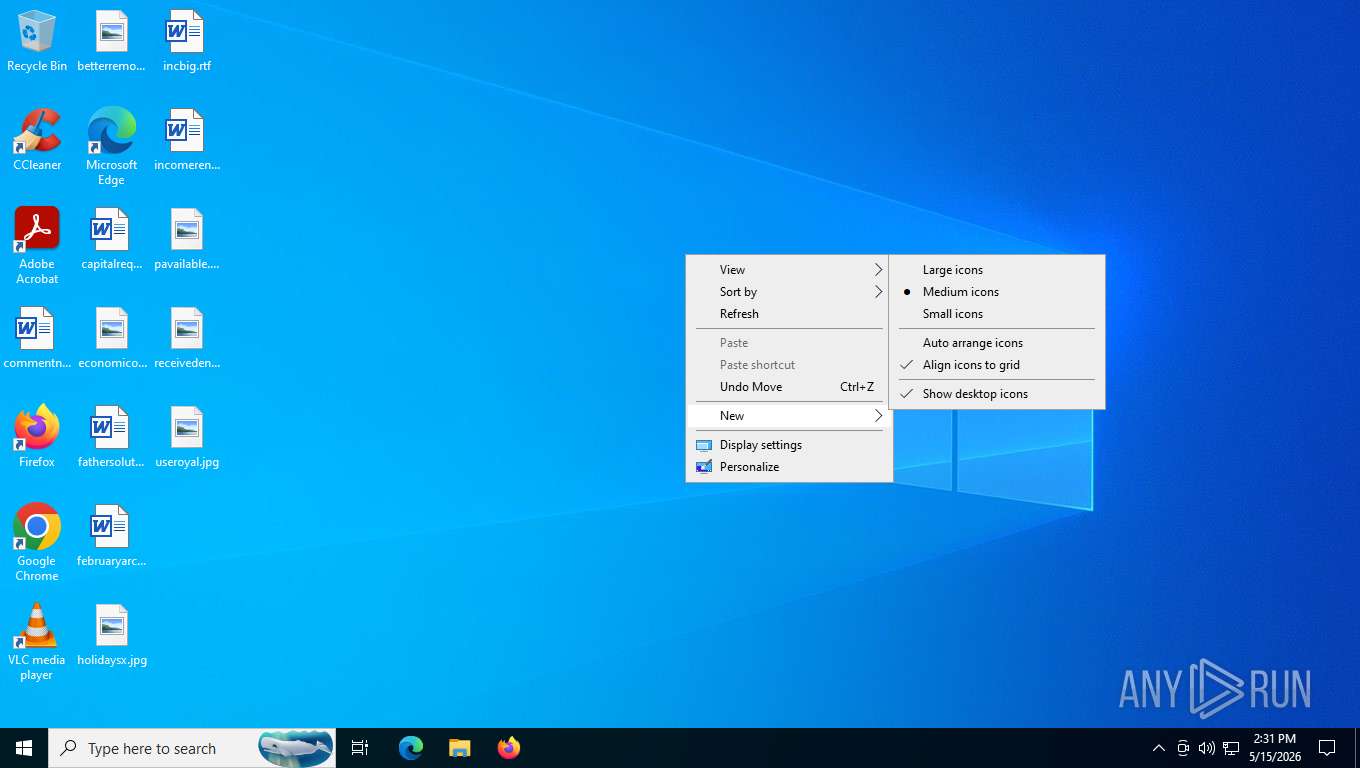The image size is (1360, 768).
Task: Open the Recycle Bin icon
Action: (x=37, y=41)
